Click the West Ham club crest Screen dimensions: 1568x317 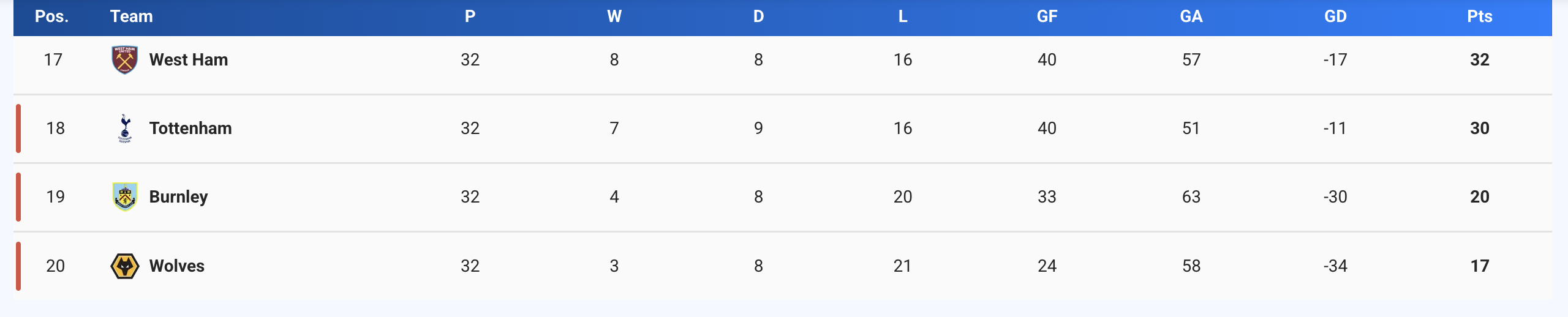pyautogui.click(x=124, y=60)
